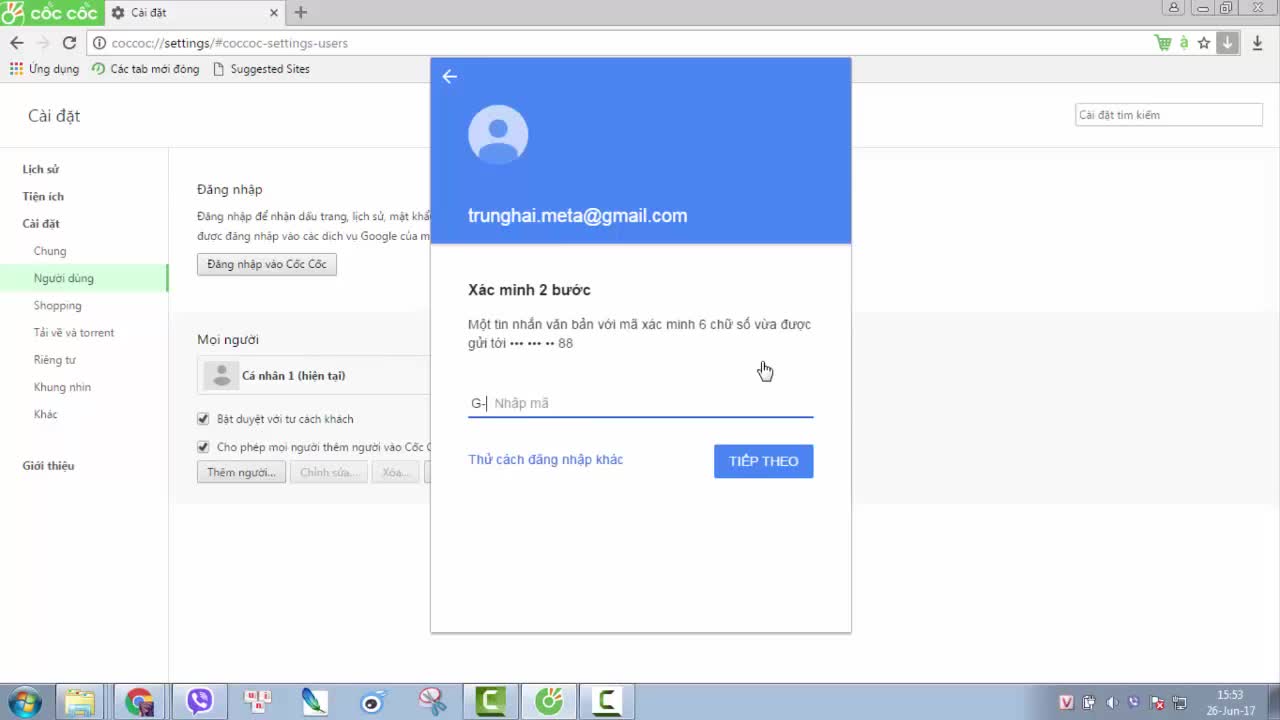Switch to Cốc Cốc browser taskbar icon
The width and height of the screenshot is (1280, 720).
click(549, 702)
